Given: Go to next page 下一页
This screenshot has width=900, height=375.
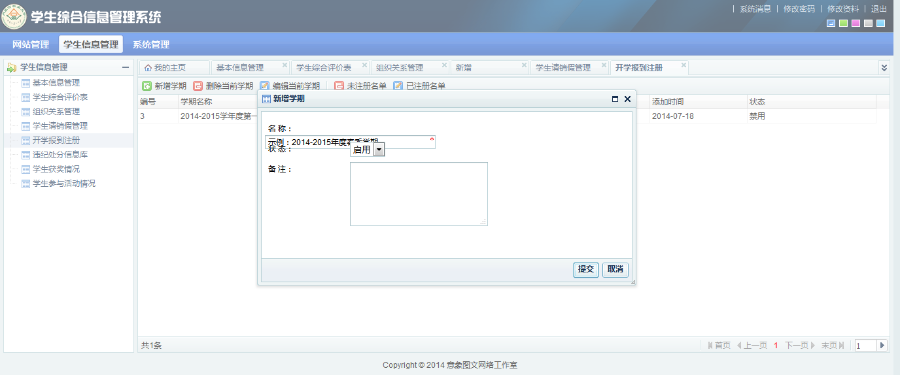Looking at the screenshot, I should (x=800, y=345).
